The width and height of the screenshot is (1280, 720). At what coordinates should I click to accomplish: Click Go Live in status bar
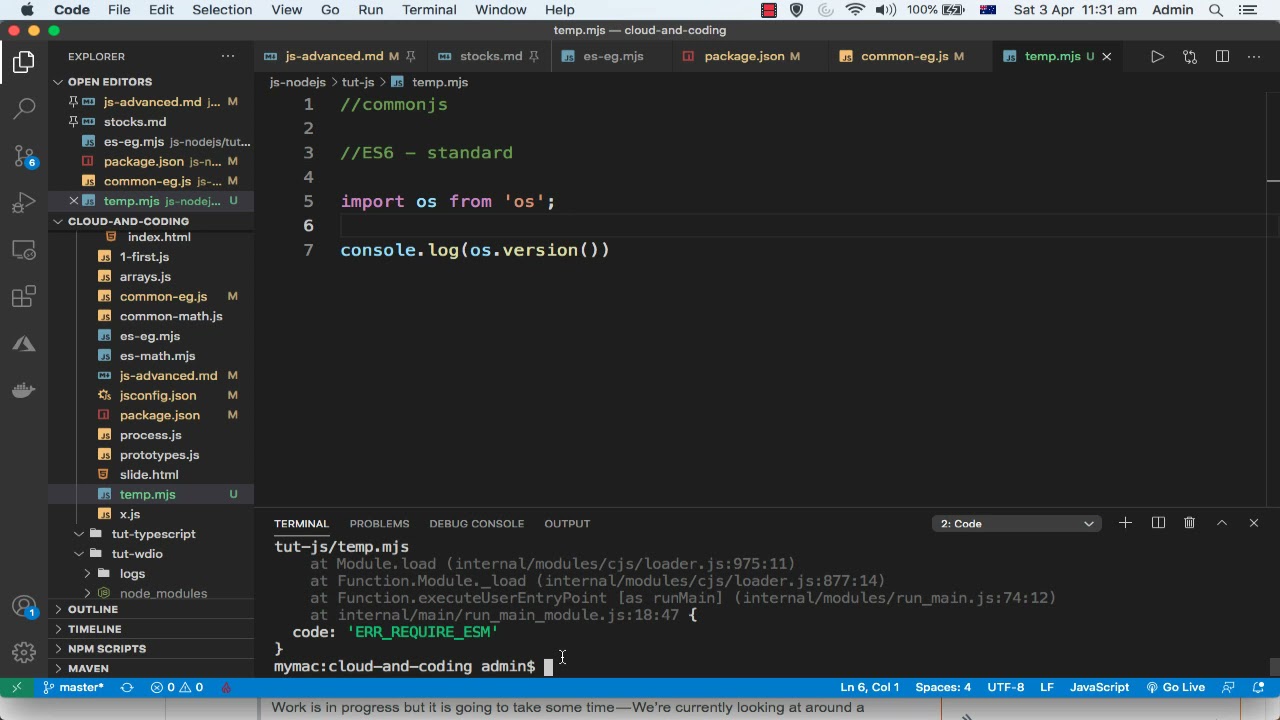1175,688
